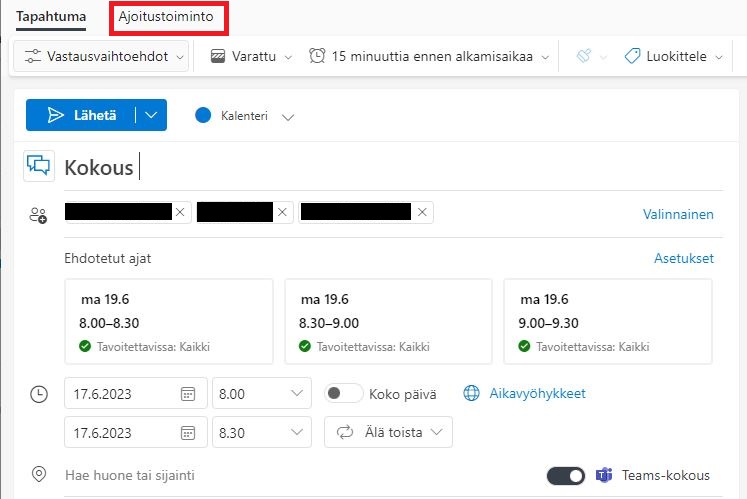Expand the Varattu status dropdown
747x499 pixels.
[x=251, y=57]
